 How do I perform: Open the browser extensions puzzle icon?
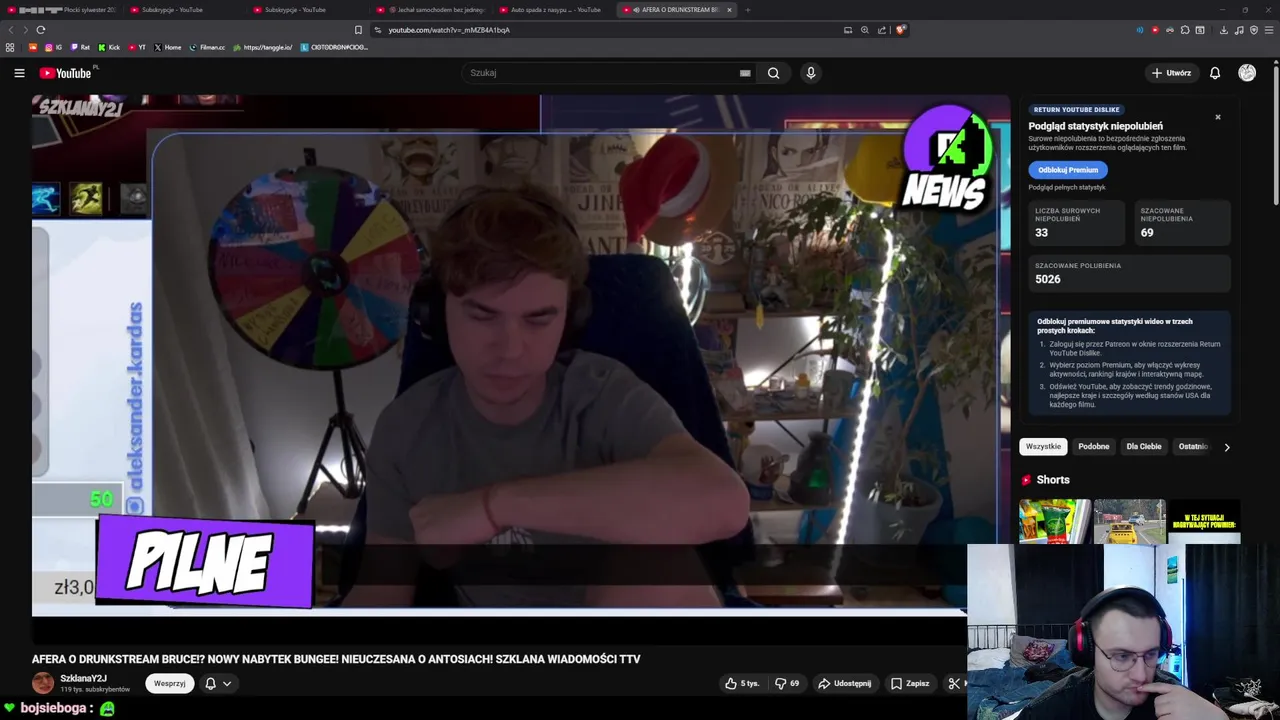click(x=1185, y=30)
